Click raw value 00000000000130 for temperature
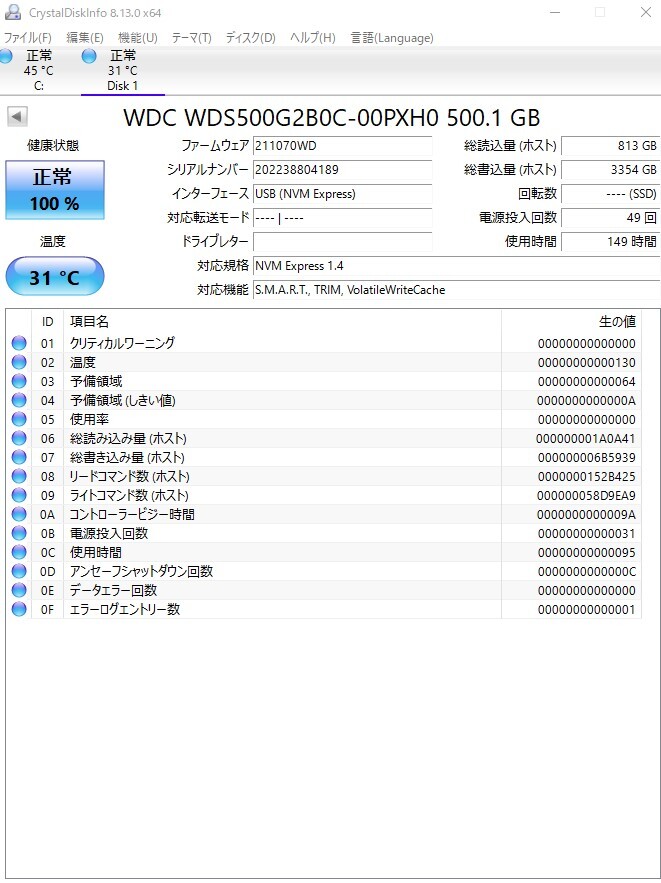The width and height of the screenshot is (661, 883). pos(586,363)
